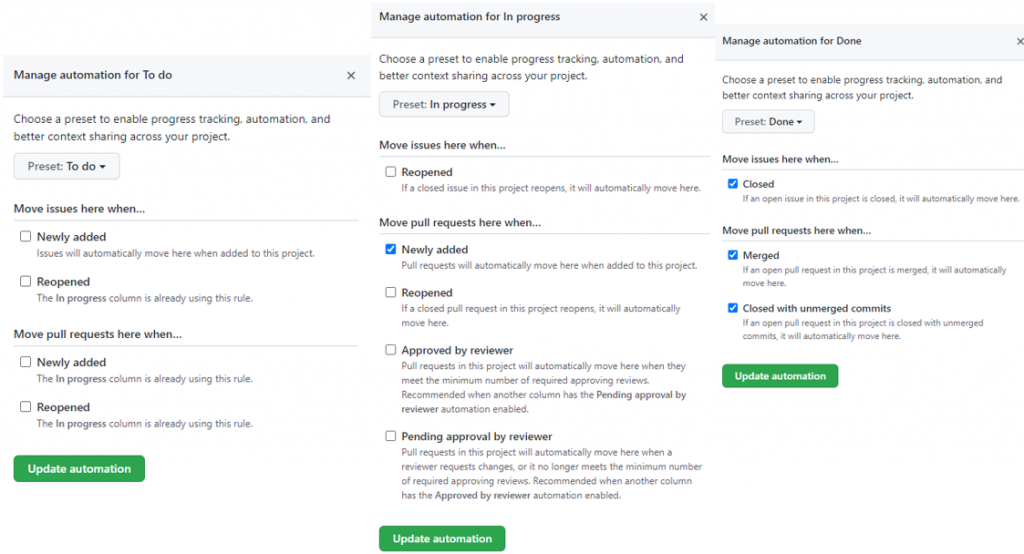The image size is (1024, 554).
Task: Open the Preset: Done dropdown
Action: coord(768,122)
